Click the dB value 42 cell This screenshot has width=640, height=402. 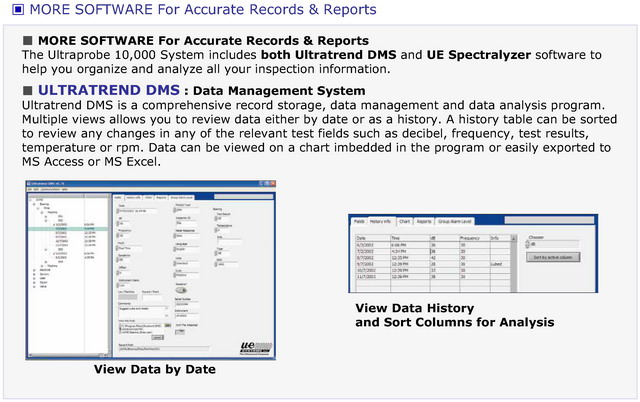tap(444, 258)
